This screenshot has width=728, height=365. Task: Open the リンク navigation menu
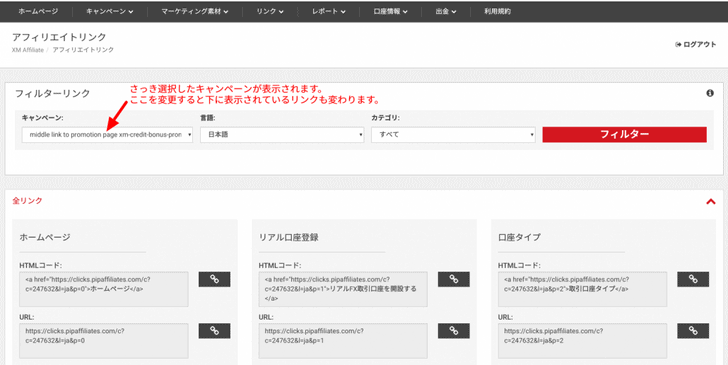(270, 12)
